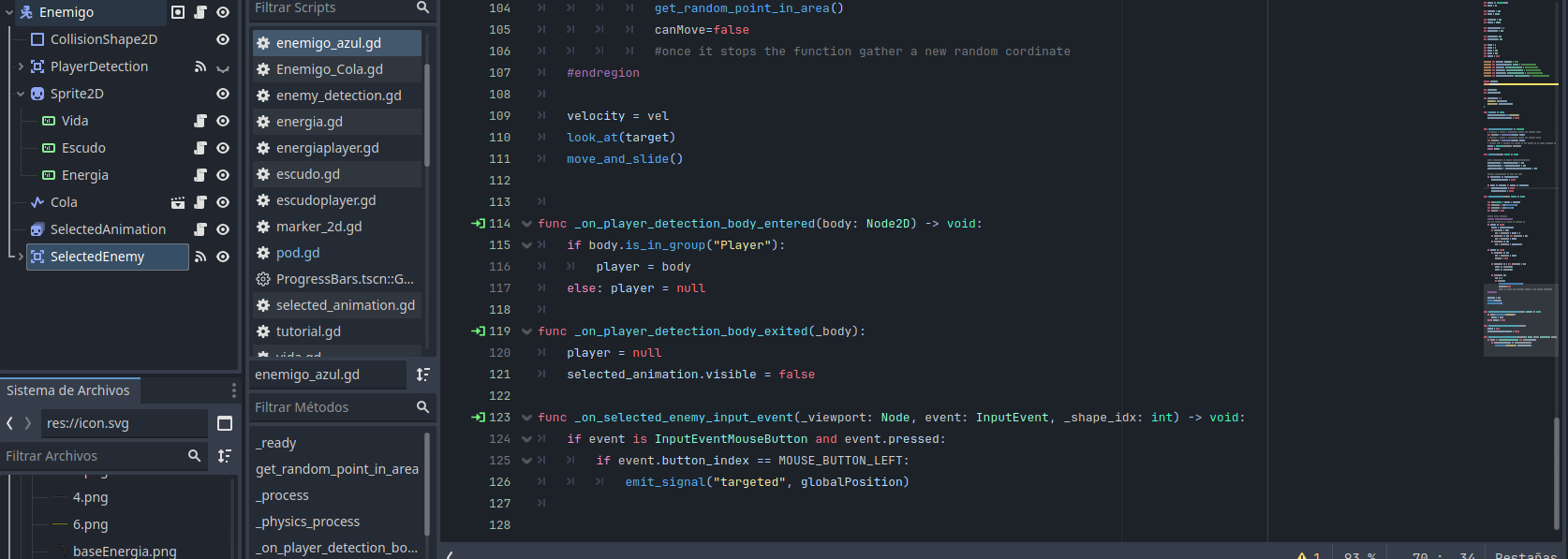The width and height of the screenshot is (1568, 559).
Task: Open the FileSystem dock three-dot menu
Action: point(234,390)
